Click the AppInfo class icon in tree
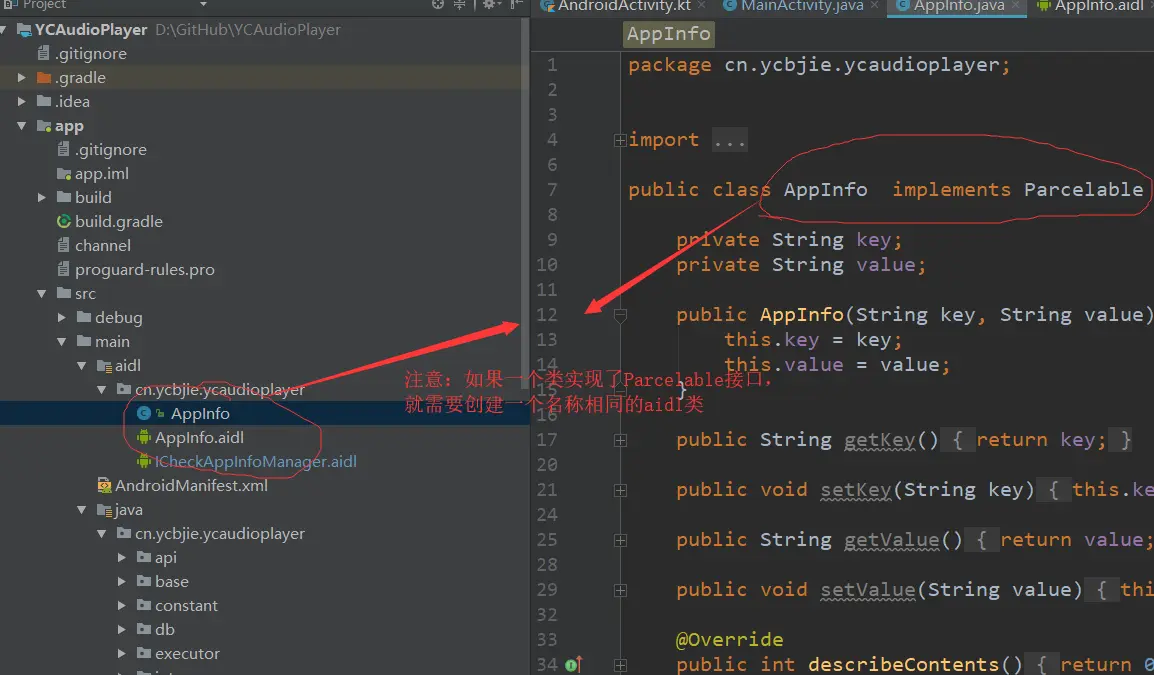Screen dimensions: 1154x675 144,414
